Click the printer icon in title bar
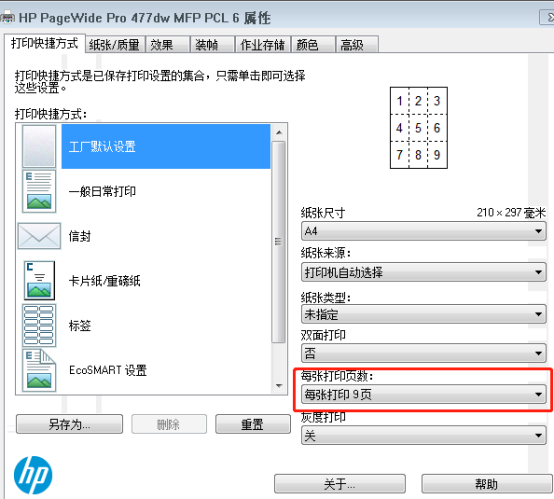554x499 pixels. (7, 17)
